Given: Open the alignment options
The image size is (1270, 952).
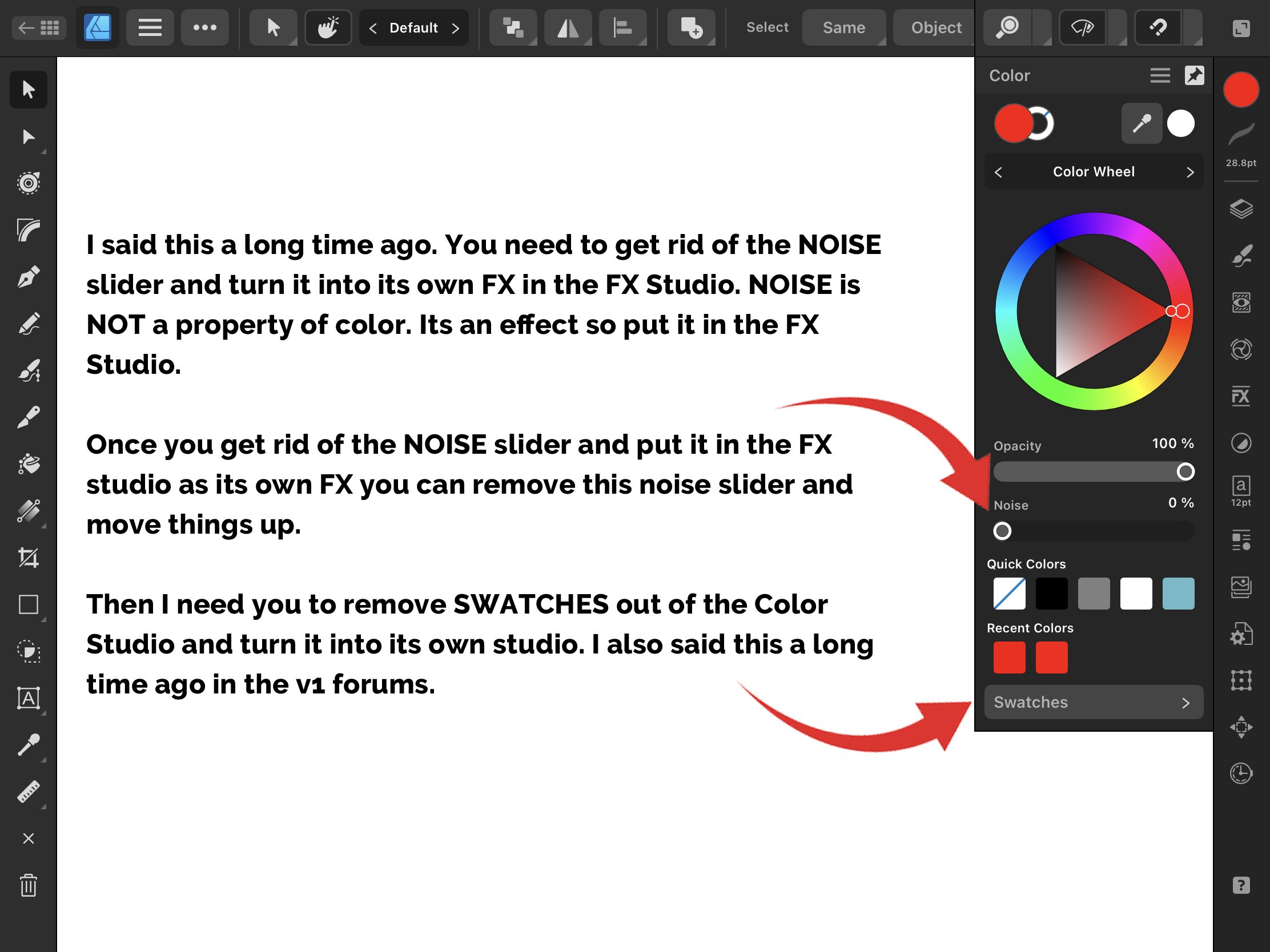Looking at the screenshot, I should pyautogui.click(x=622, y=27).
